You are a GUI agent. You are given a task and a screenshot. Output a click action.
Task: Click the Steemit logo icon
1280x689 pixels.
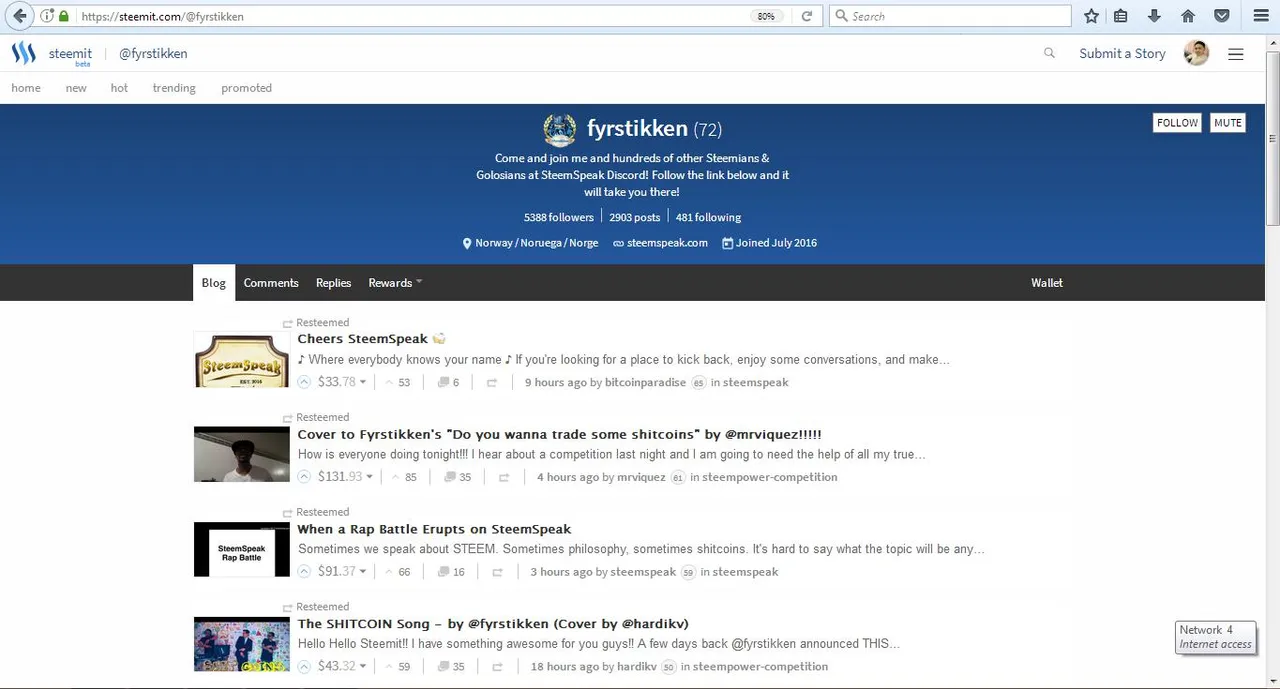pyautogui.click(x=24, y=53)
